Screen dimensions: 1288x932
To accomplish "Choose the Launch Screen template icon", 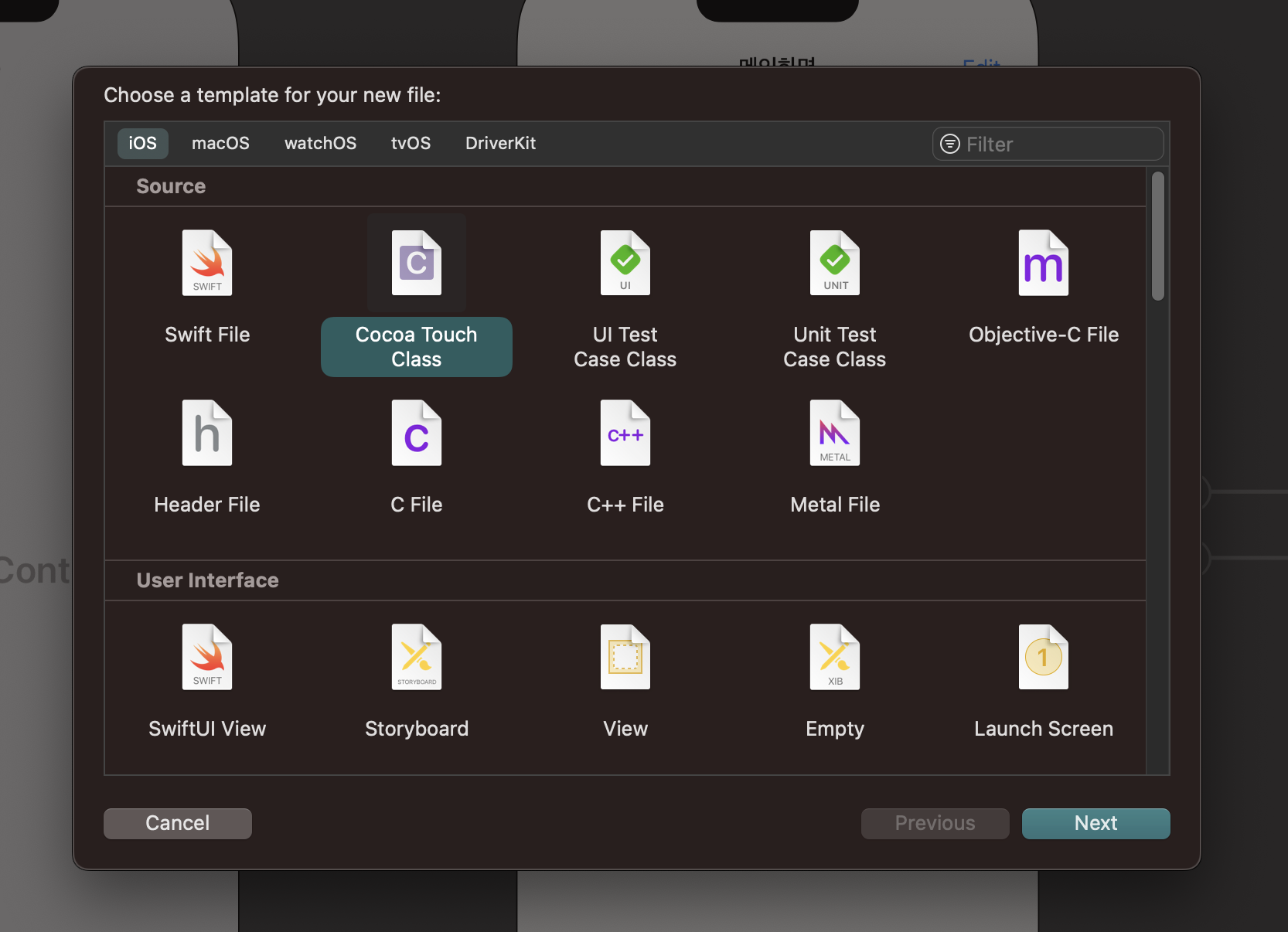I will pos(1044,657).
